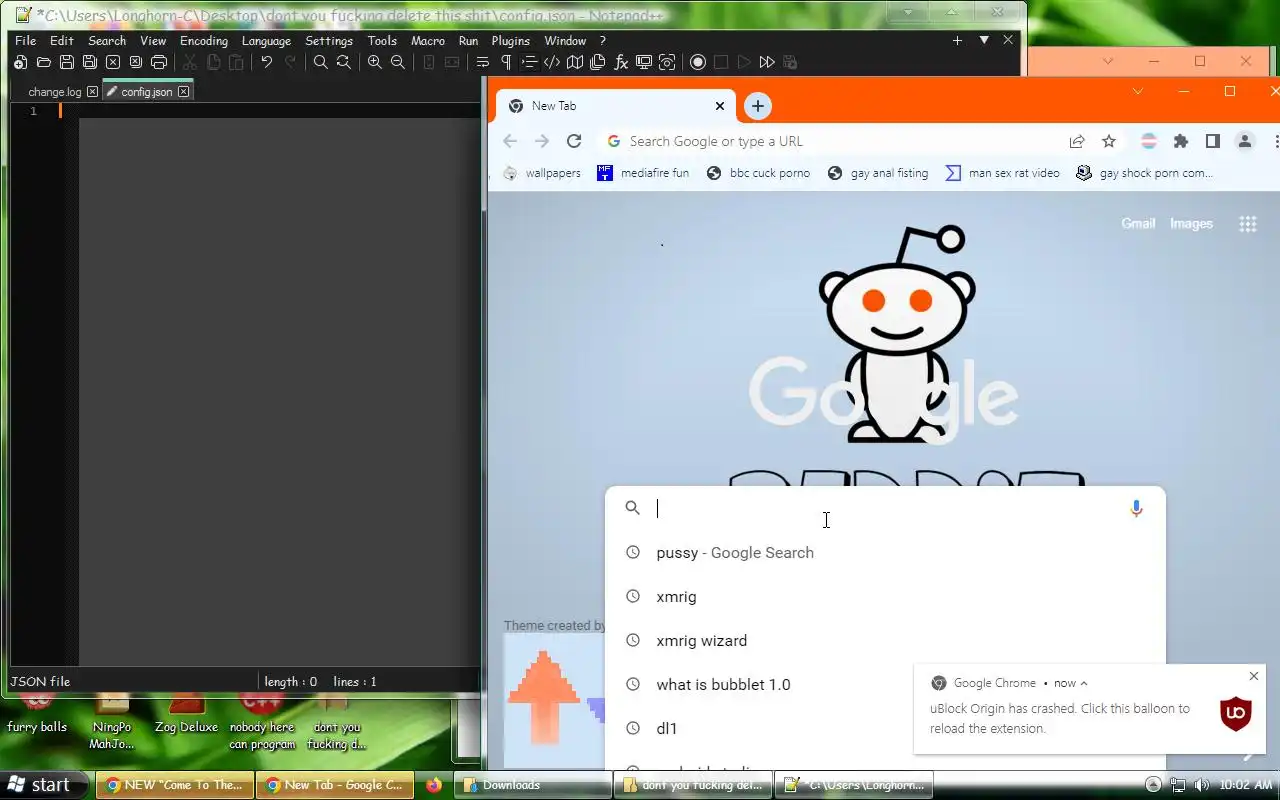Image resolution: width=1280 pixels, height=800 pixels.
Task: Open the Gmail link
Action: point(1138,224)
